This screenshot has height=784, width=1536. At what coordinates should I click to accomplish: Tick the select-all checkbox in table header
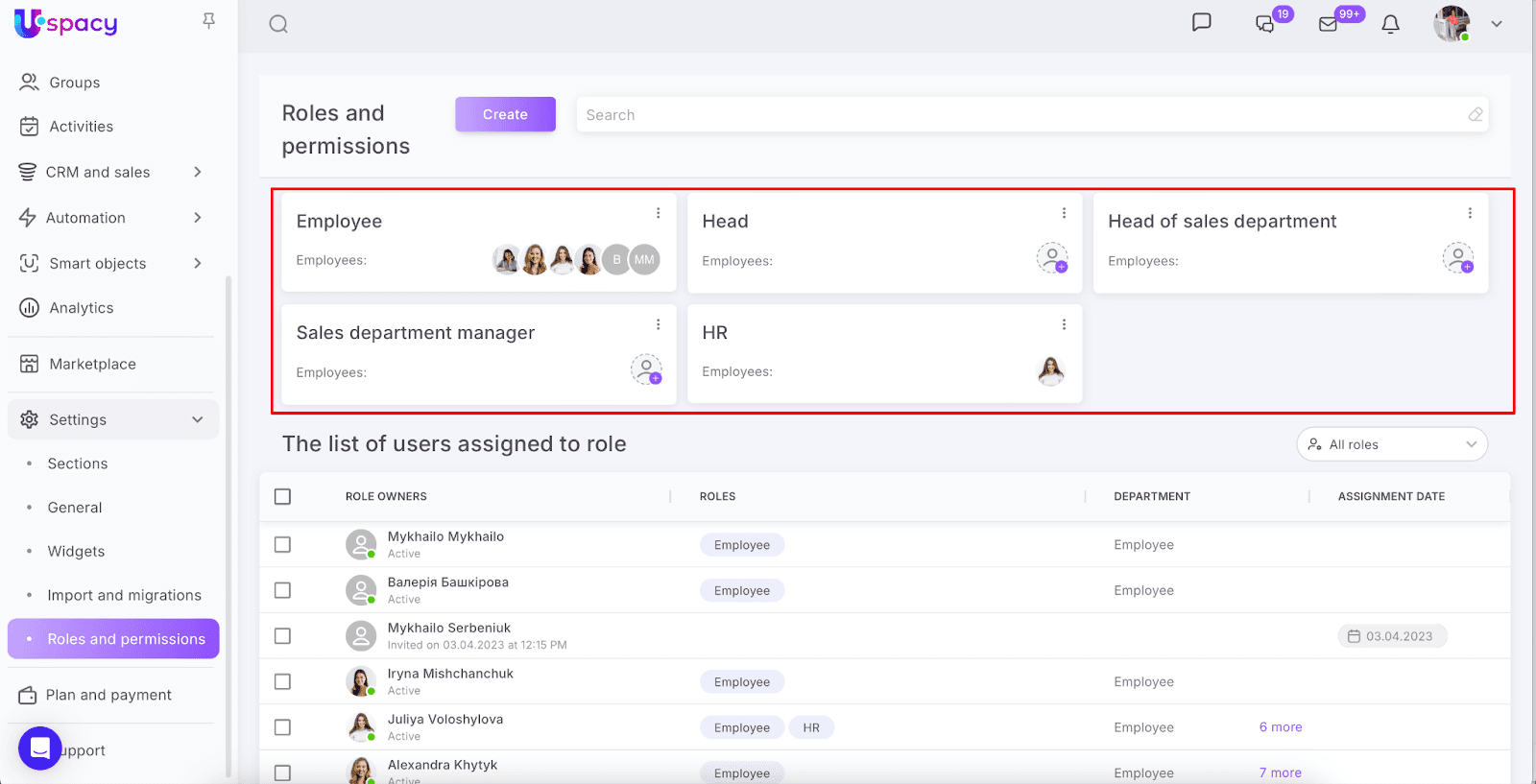pyautogui.click(x=282, y=496)
